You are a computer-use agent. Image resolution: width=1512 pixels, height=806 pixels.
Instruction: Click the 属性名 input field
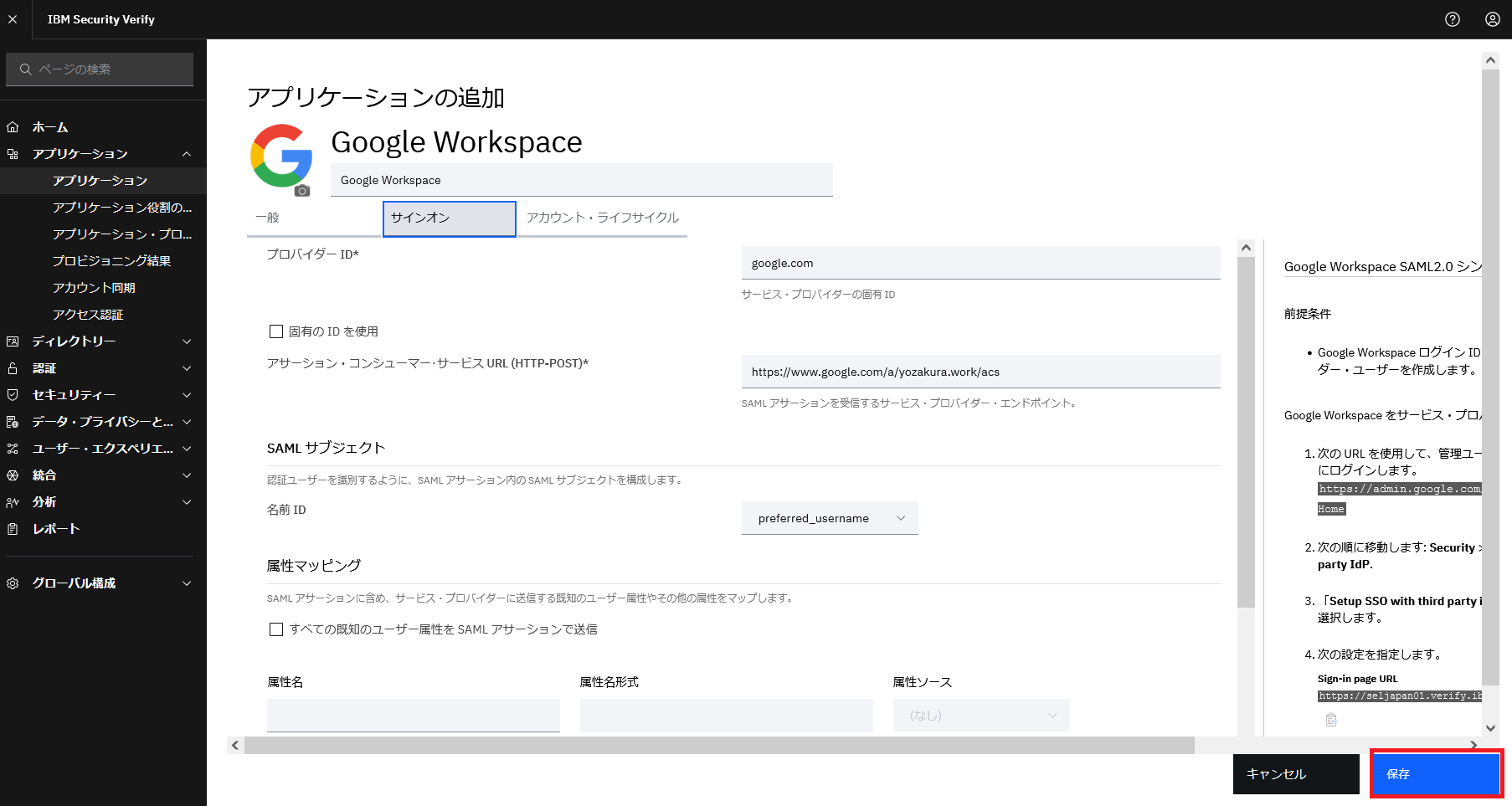click(x=414, y=716)
